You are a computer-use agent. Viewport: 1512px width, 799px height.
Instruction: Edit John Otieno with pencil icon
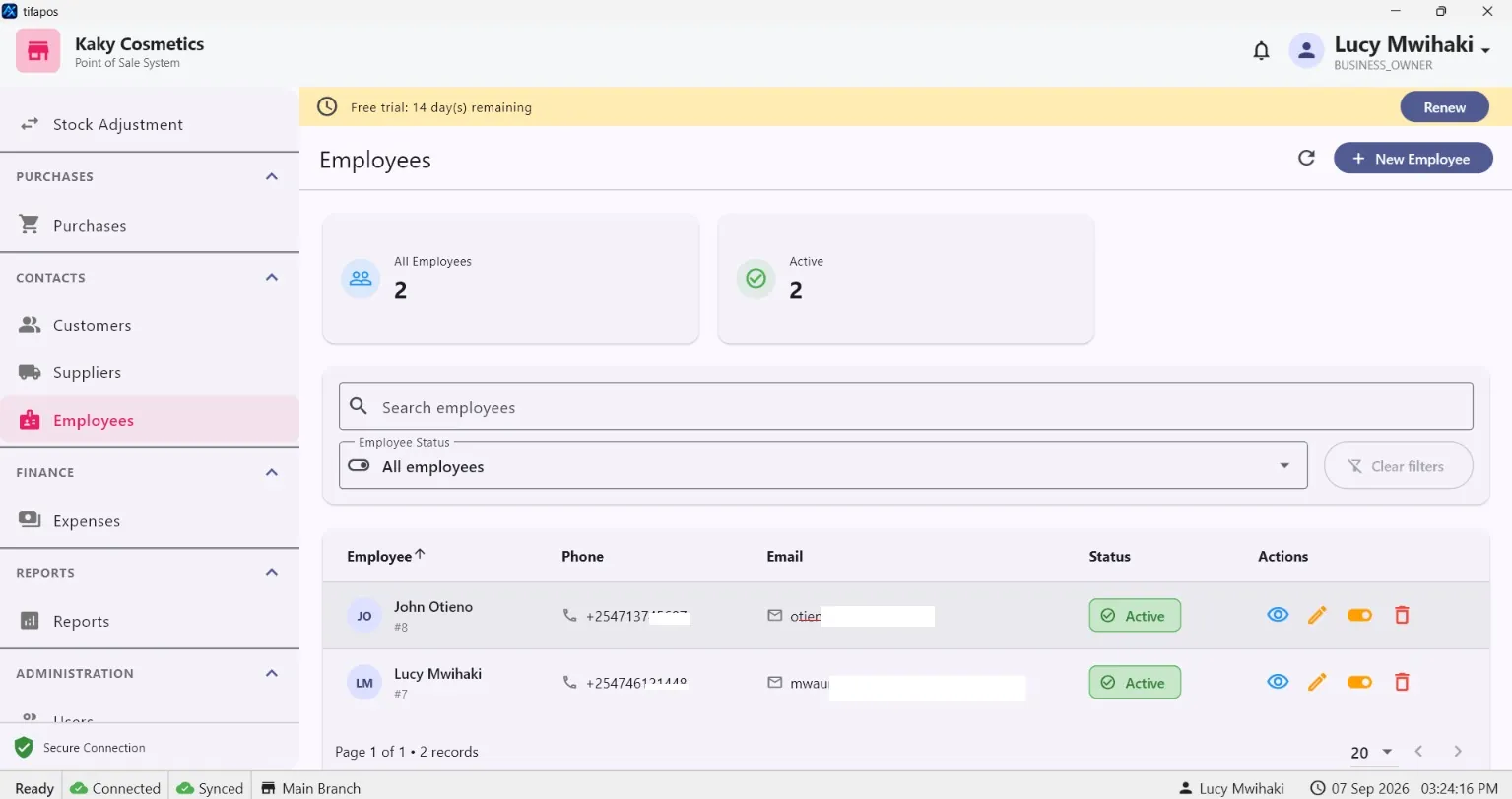coord(1317,616)
